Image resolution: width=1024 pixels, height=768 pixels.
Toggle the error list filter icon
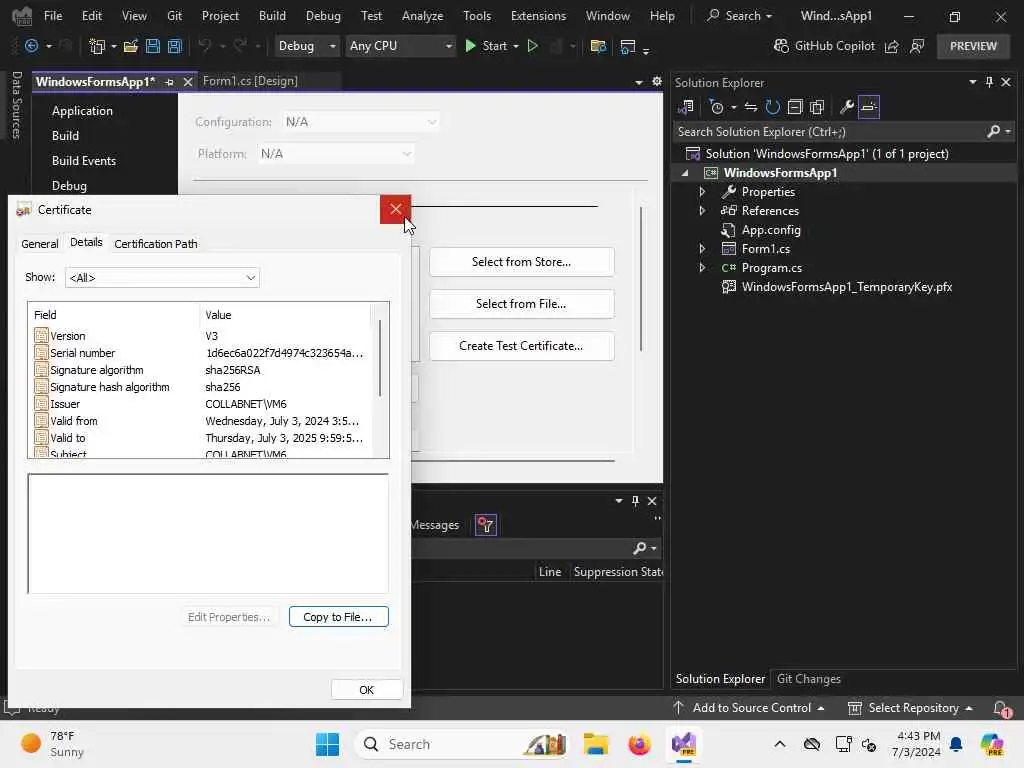486,525
